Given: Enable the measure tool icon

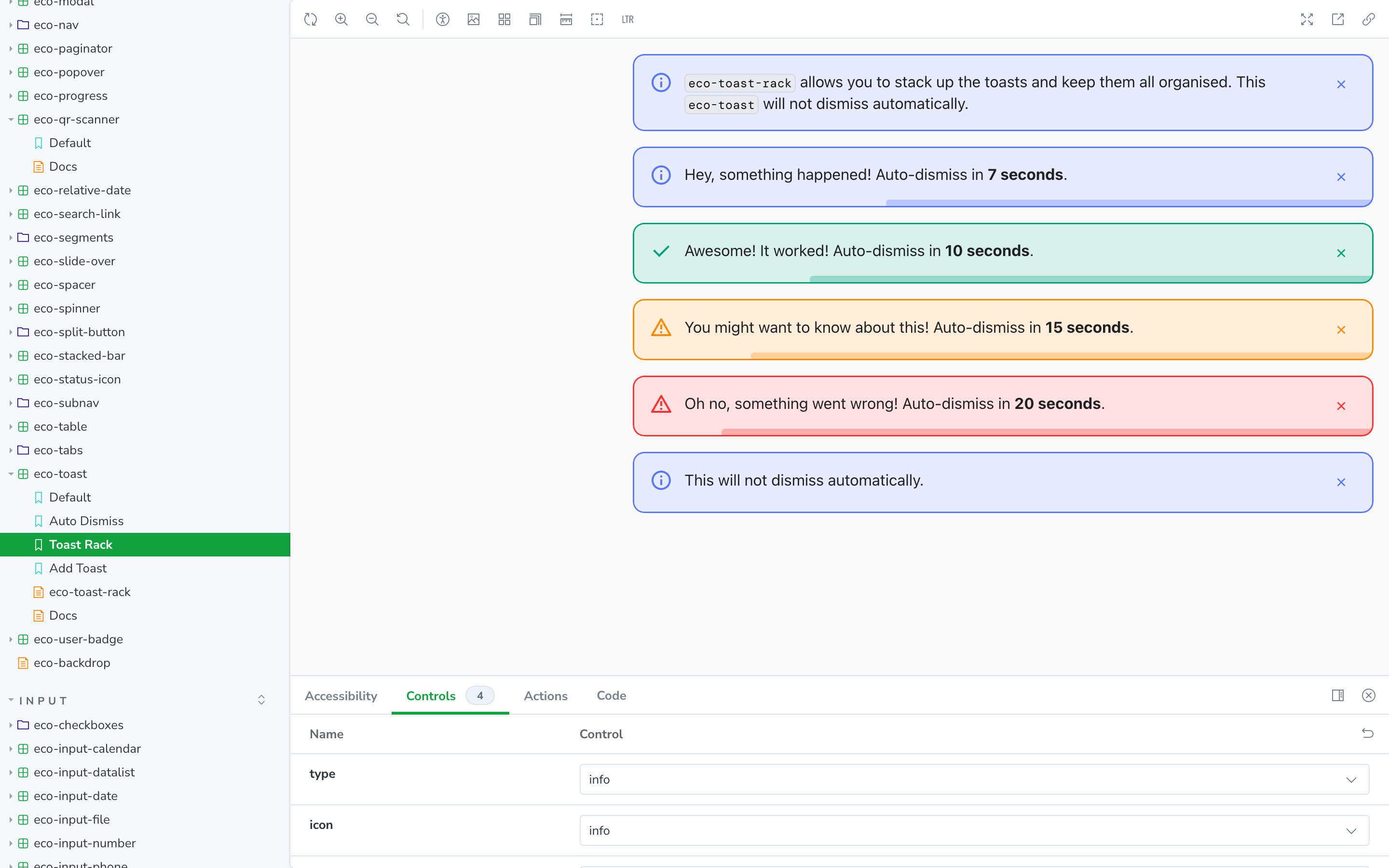Looking at the screenshot, I should point(566,19).
